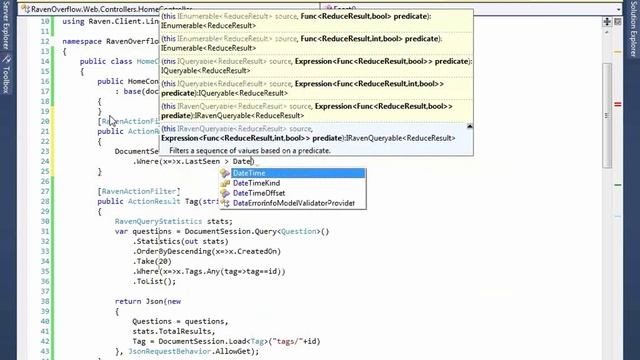
Task: Click the 'Question' type inside Query<>
Action: pyautogui.click(x=298, y=231)
